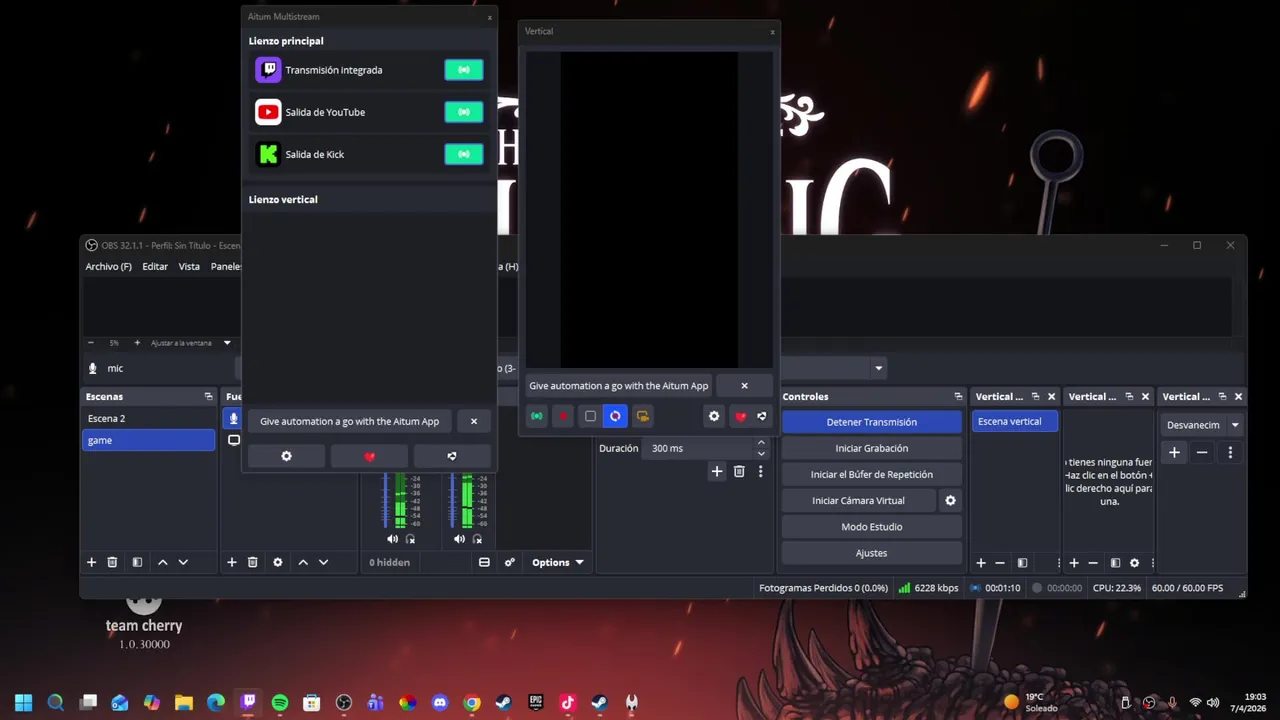1280x720 pixels.
Task: Open the Windows Start menu
Action: click(23, 703)
